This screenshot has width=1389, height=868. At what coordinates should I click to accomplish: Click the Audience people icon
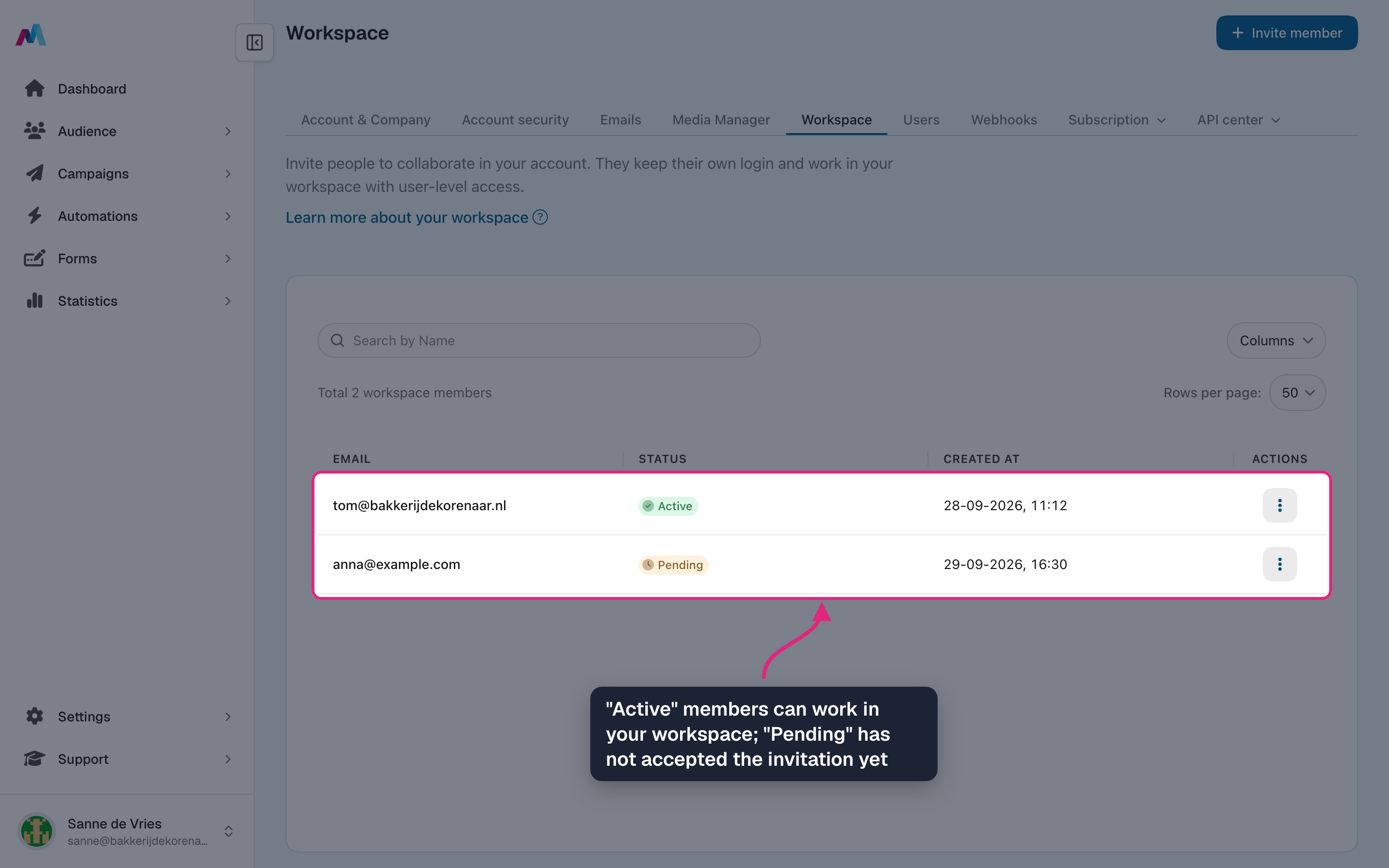pos(34,131)
